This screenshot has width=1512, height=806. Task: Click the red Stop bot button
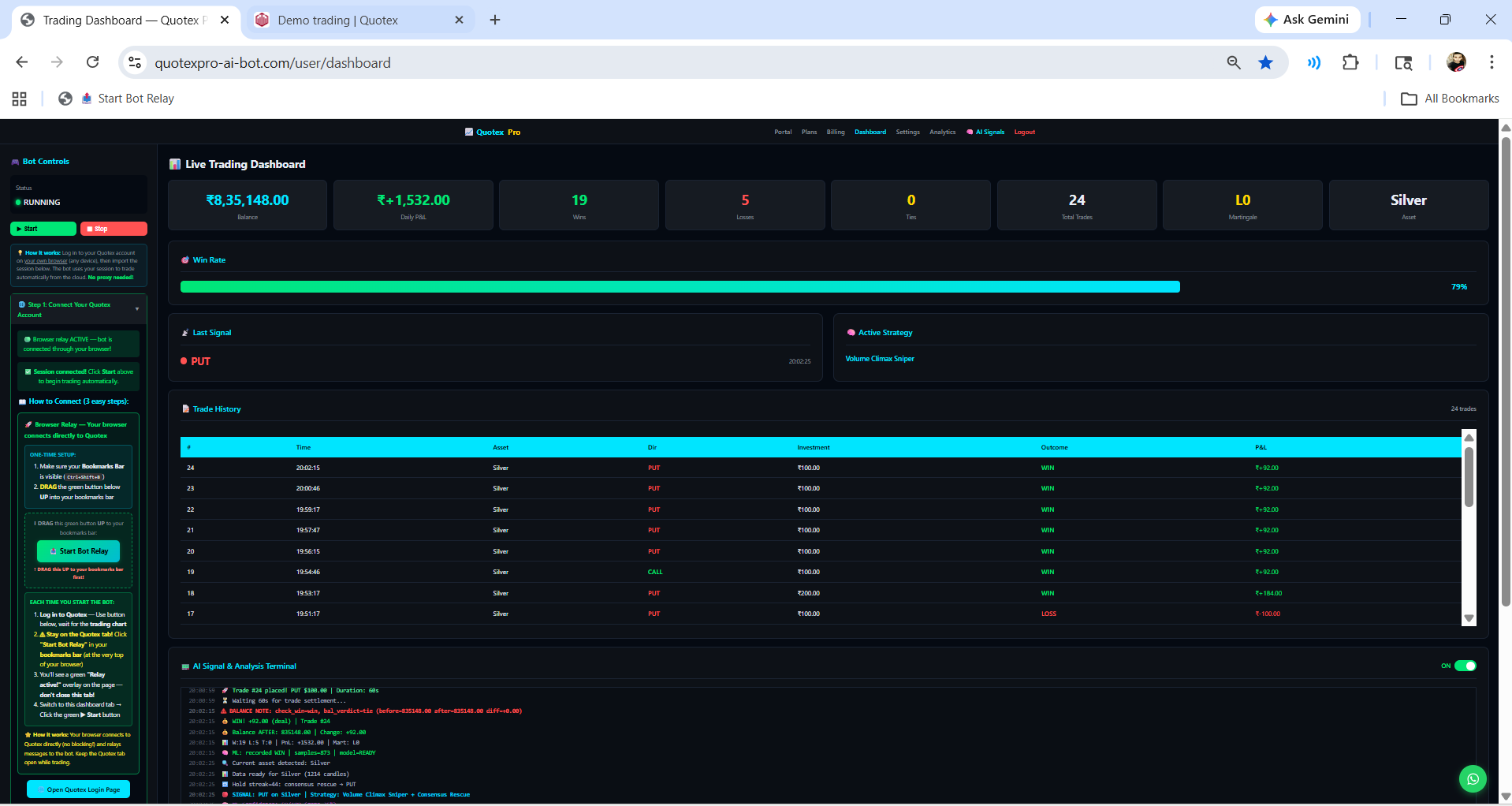pyautogui.click(x=114, y=229)
